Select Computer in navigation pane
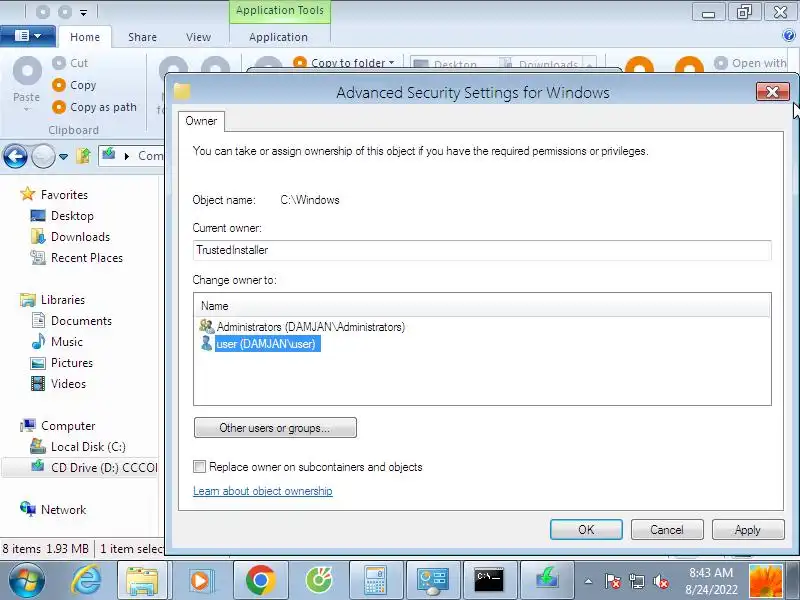Image resolution: width=800 pixels, height=600 pixels. click(58, 426)
